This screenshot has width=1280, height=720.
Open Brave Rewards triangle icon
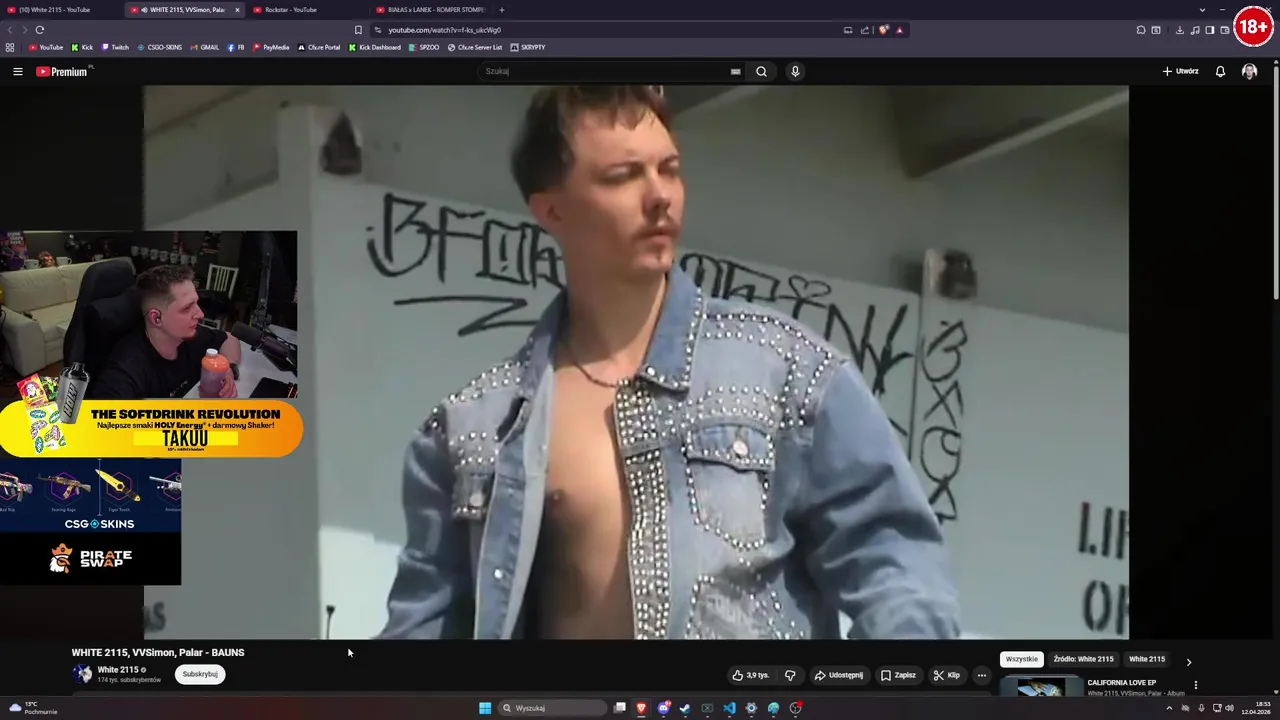pos(899,30)
